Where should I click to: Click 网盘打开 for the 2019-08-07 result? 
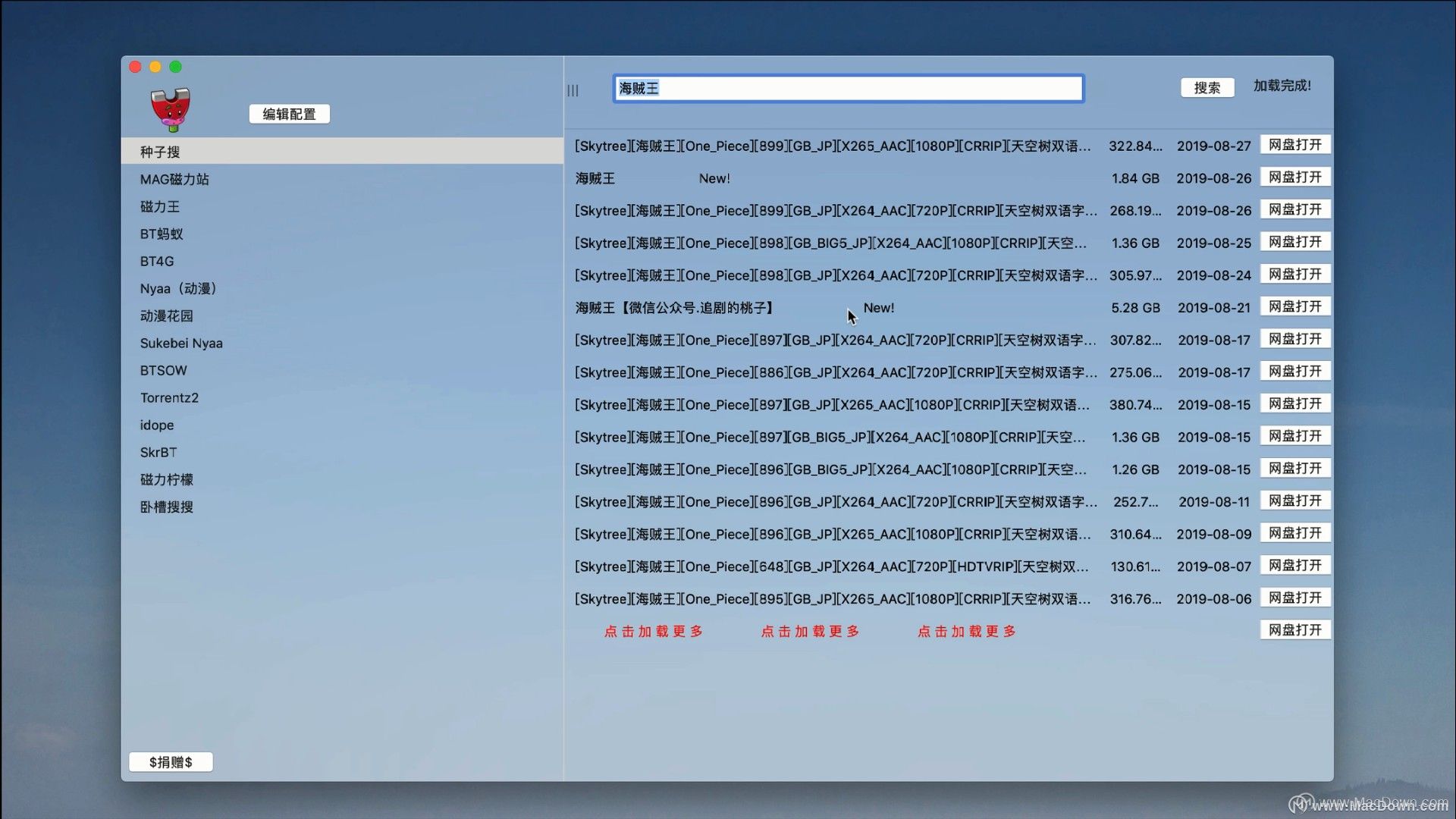(x=1295, y=566)
